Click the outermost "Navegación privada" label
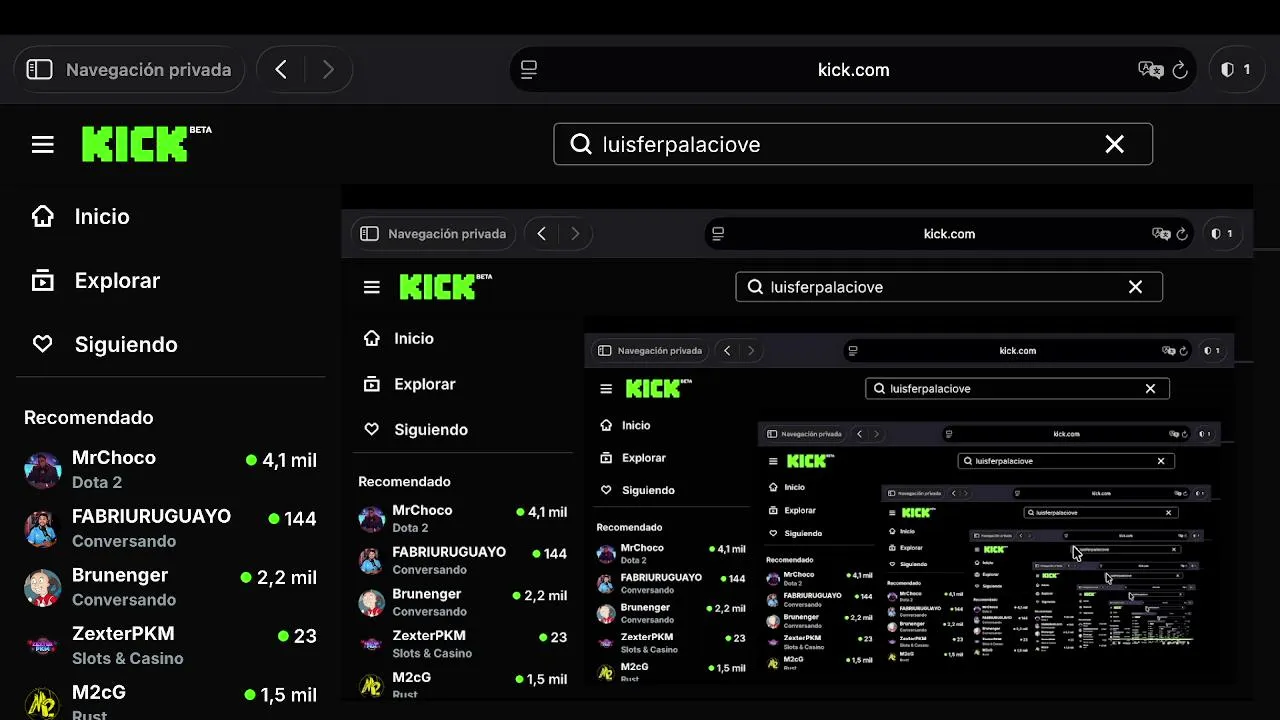Image resolution: width=1280 pixels, height=720 pixels. [x=148, y=70]
